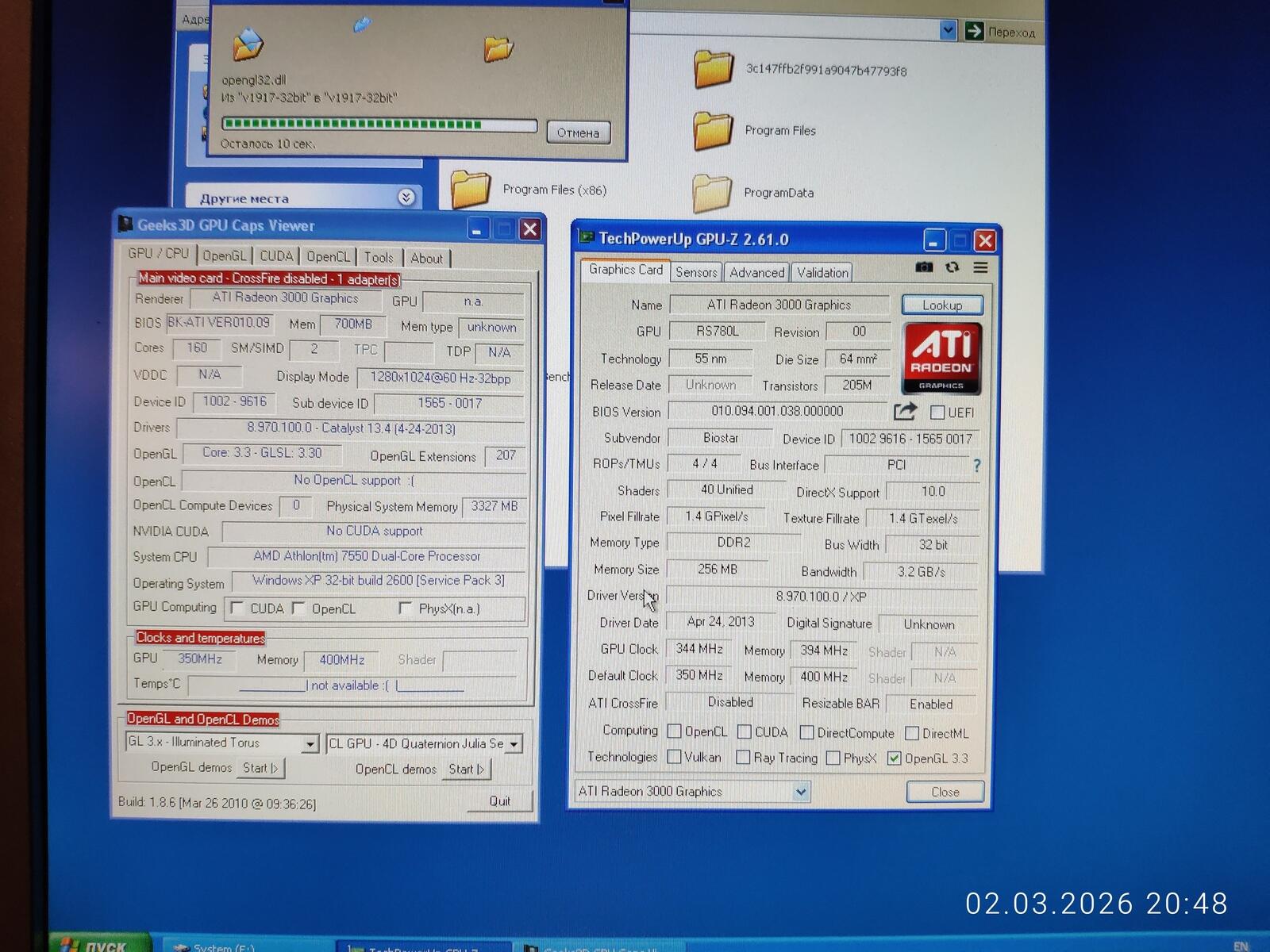Click the Quit button in GPU Caps Viewer
This screenshot has height=952, width=1270.
click(500, 801)
